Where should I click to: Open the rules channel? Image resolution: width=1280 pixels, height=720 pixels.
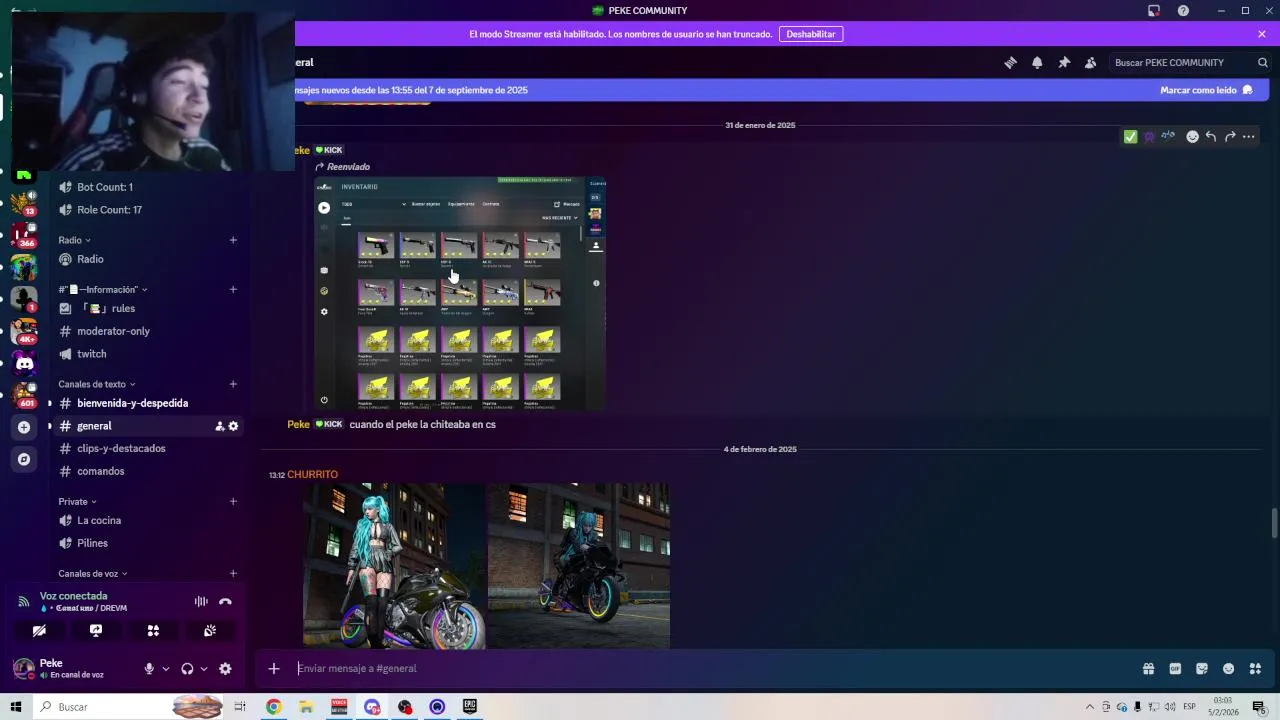148,309
